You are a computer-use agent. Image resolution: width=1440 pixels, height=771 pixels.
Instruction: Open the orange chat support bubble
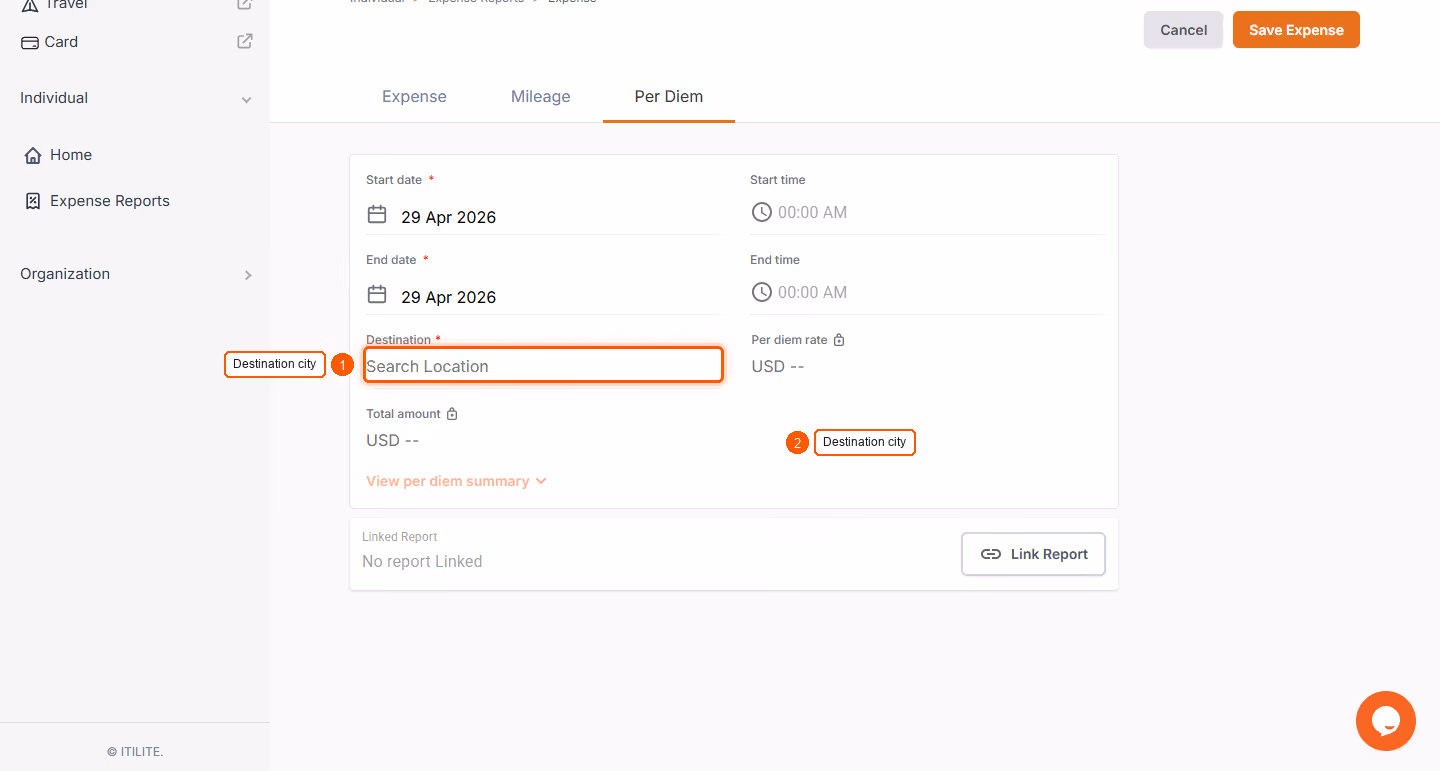coord(1386,721)
